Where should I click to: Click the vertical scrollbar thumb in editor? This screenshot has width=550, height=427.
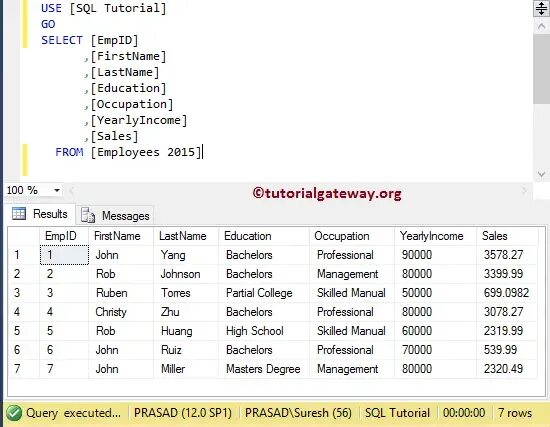click(x=542, y=69)
